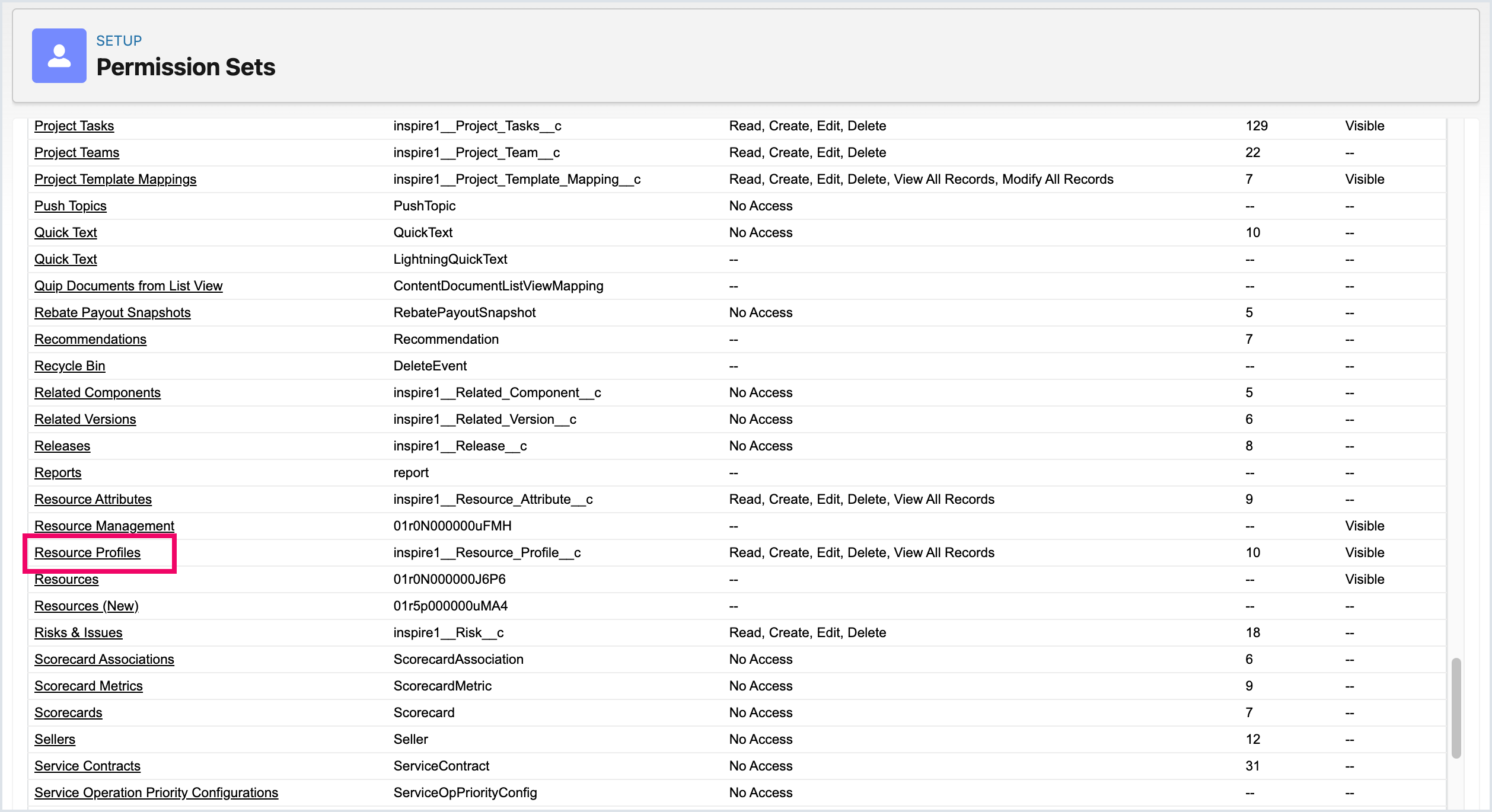
Task: Click the SETUP breadcrumb label
Action: tap(119, 40)
